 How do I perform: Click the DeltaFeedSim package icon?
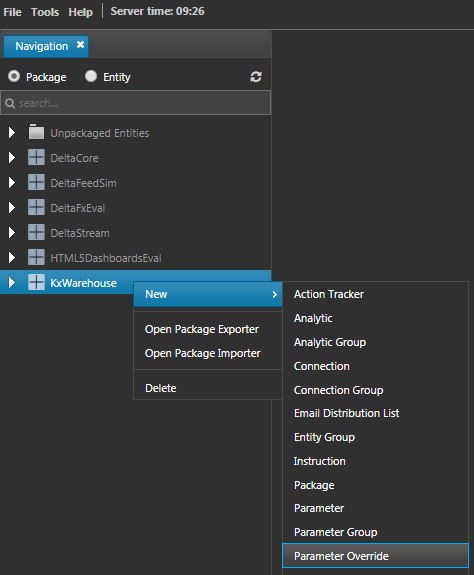click(x=36, y=182)
